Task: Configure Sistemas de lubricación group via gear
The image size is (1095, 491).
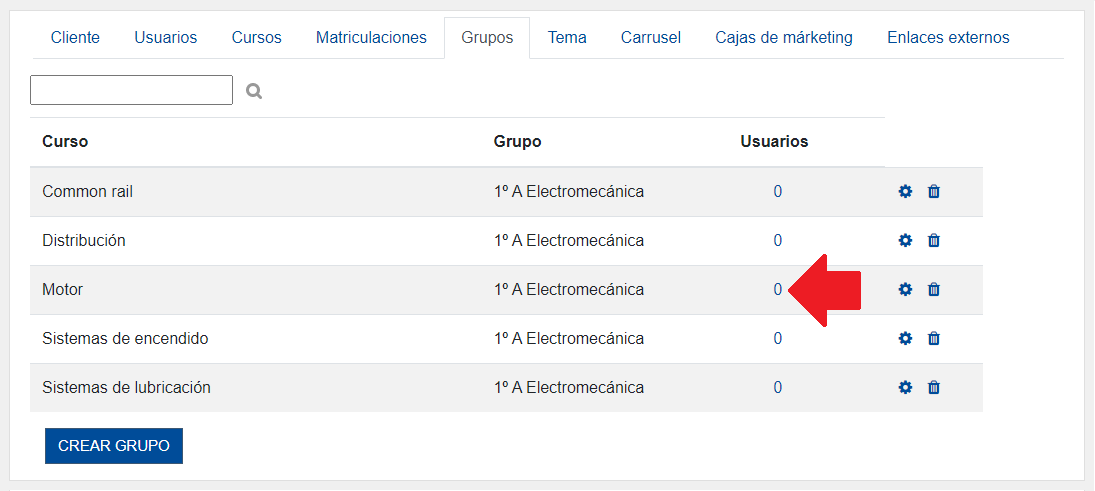Action: (905, 387)
